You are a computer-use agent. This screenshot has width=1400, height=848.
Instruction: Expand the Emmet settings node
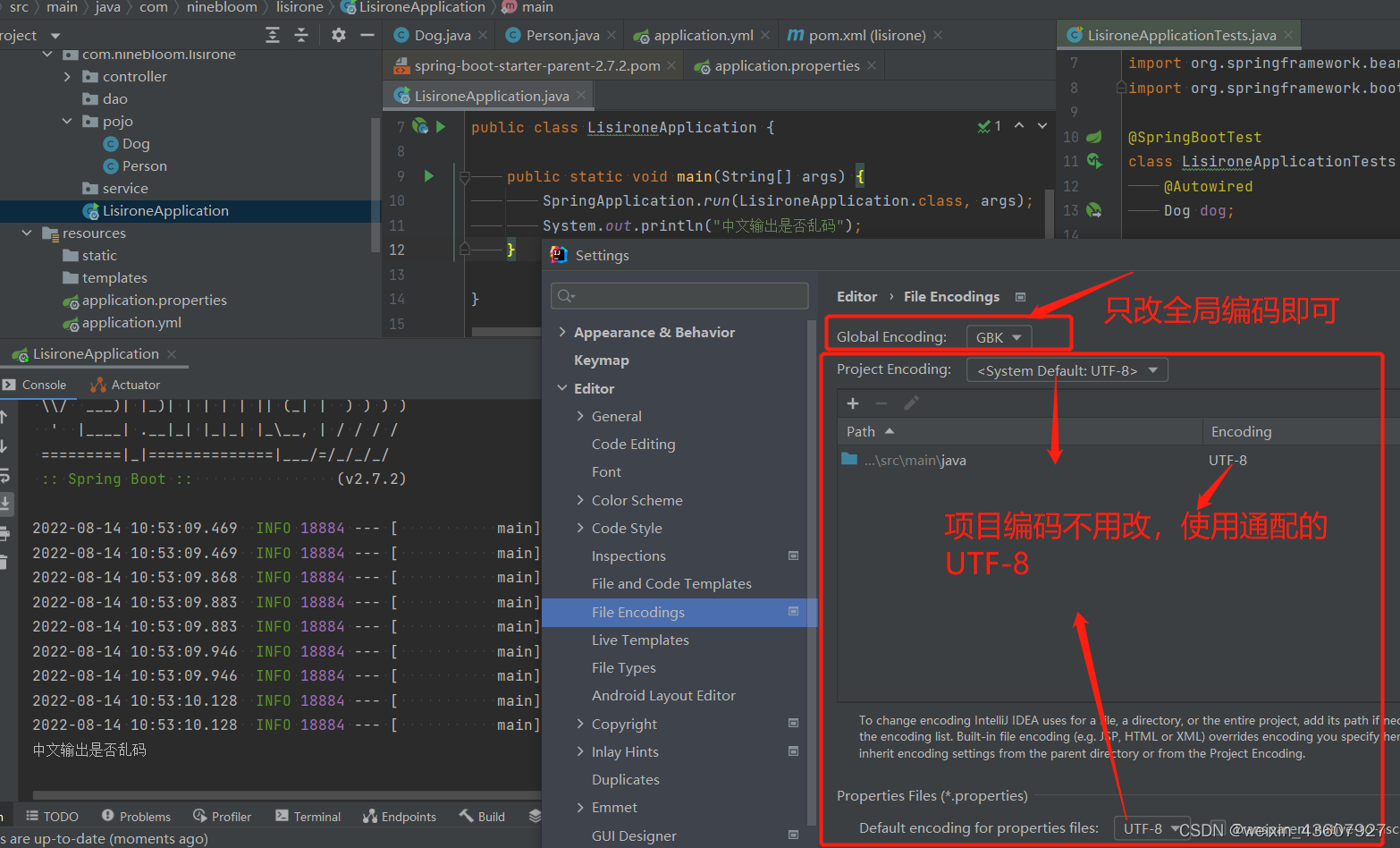(x=580, y=807)
